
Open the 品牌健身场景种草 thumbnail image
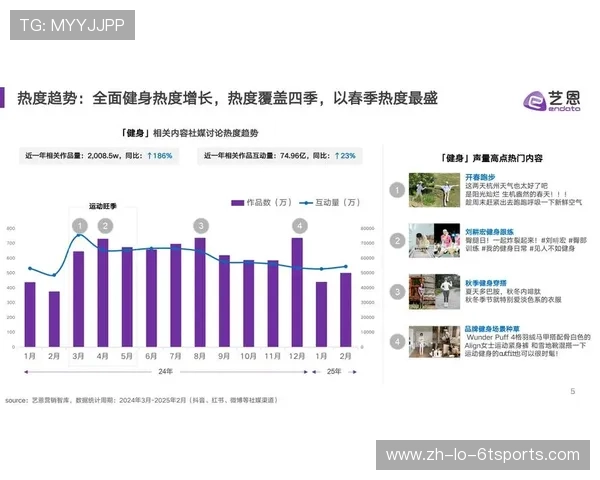pyautogui.click(x=434, y=342)
